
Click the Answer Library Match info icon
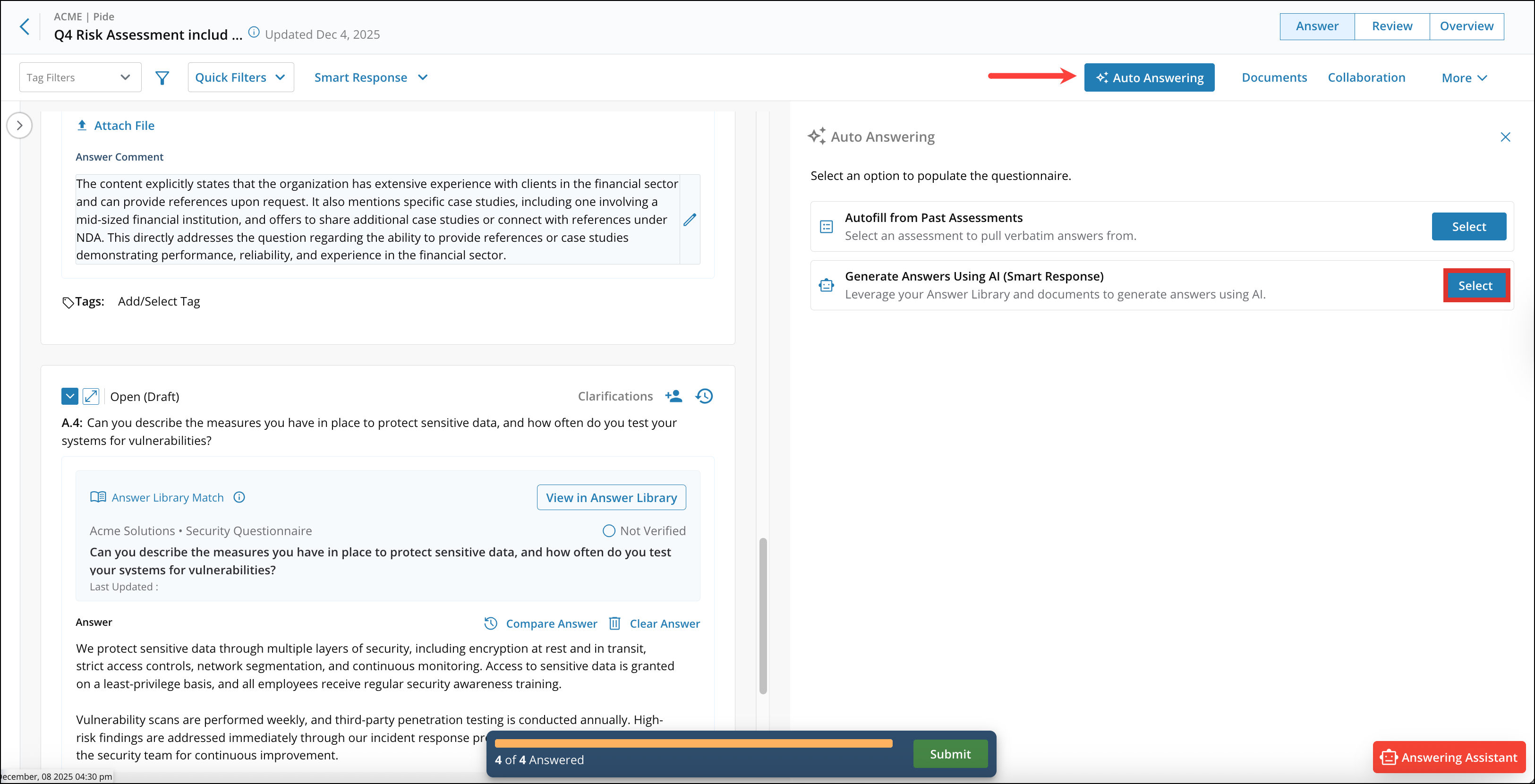[x=239, y=497]
